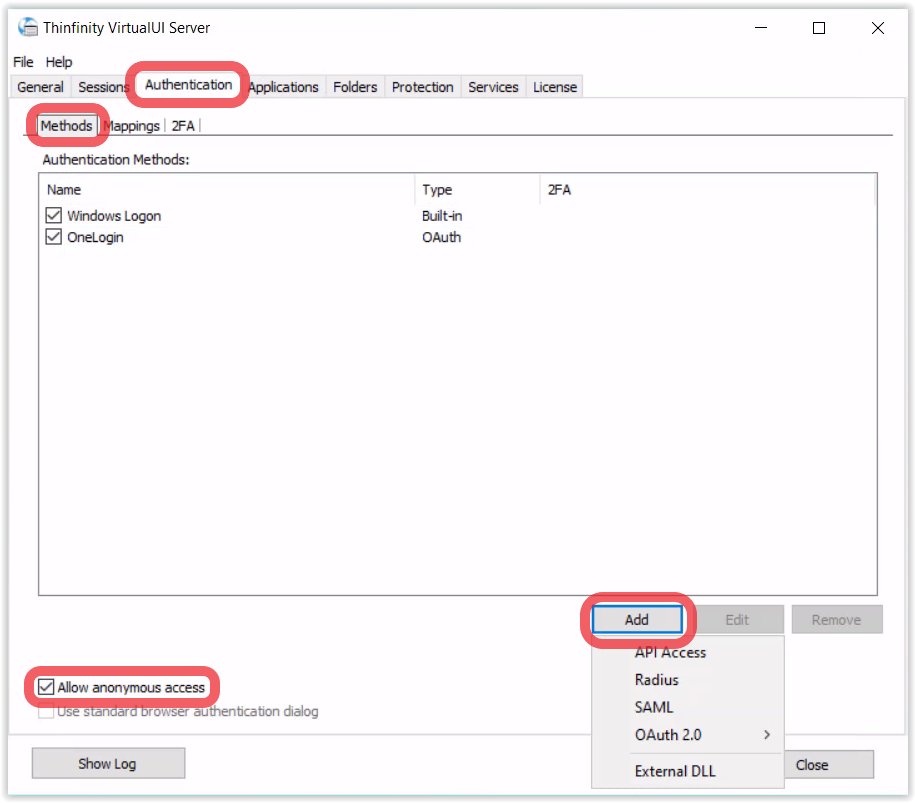The width and height of the screenshot is (915, 803).
Task: Click the Edit button
Action: tap(736, 619)
